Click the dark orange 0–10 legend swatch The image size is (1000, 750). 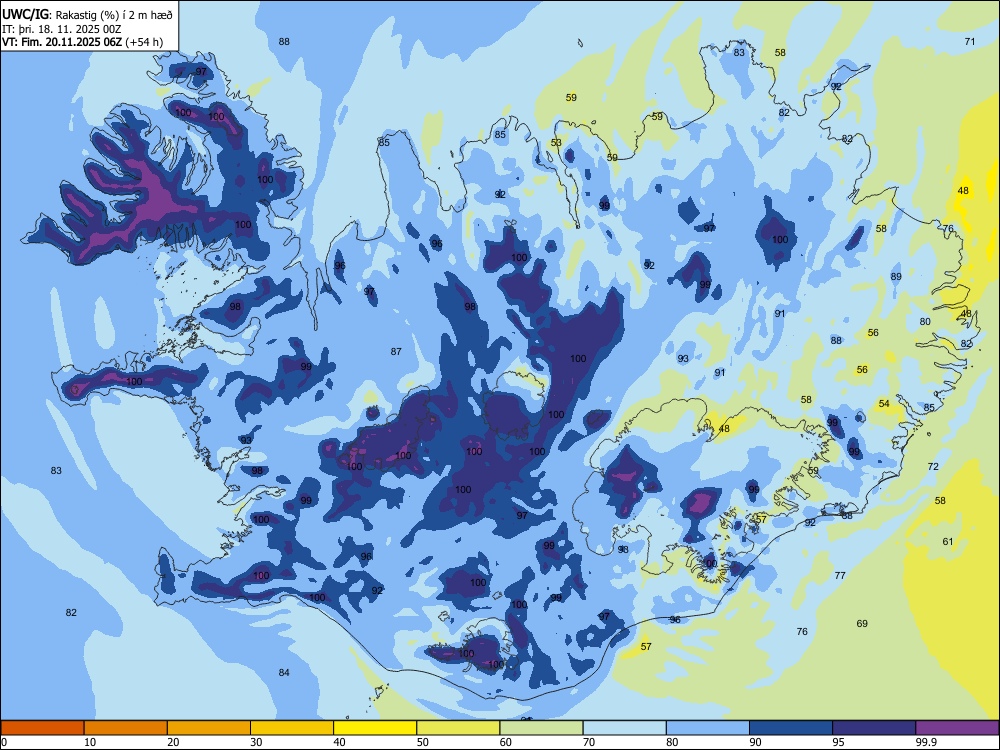tap(42, 728)
